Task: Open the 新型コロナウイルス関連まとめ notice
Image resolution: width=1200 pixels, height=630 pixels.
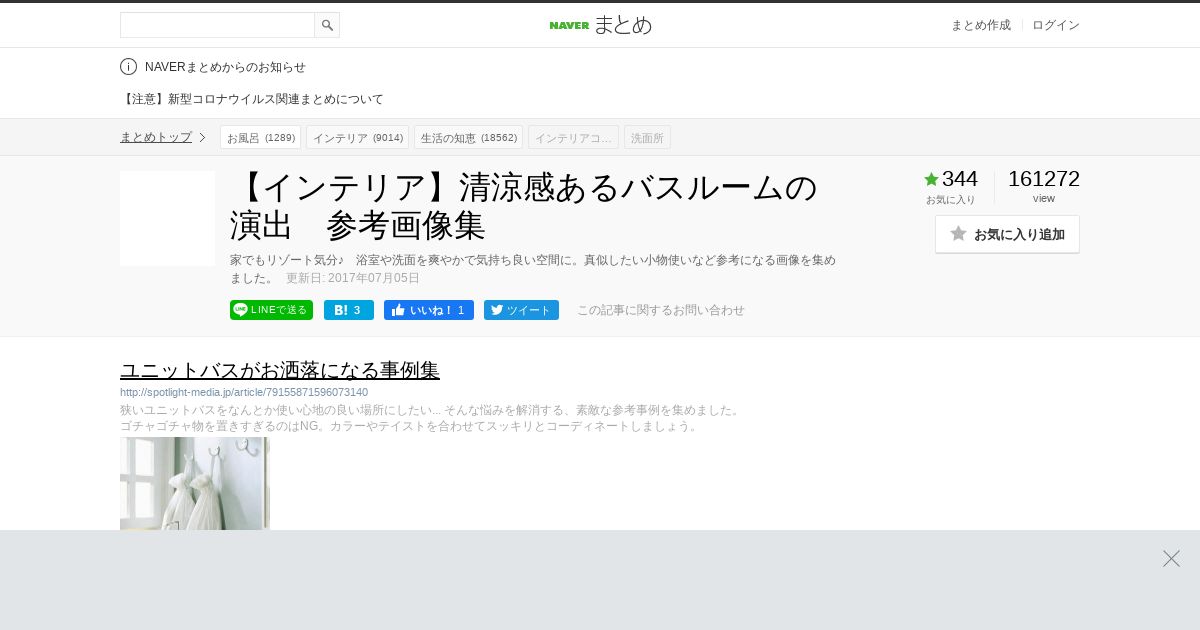Action: pos(252,99)
